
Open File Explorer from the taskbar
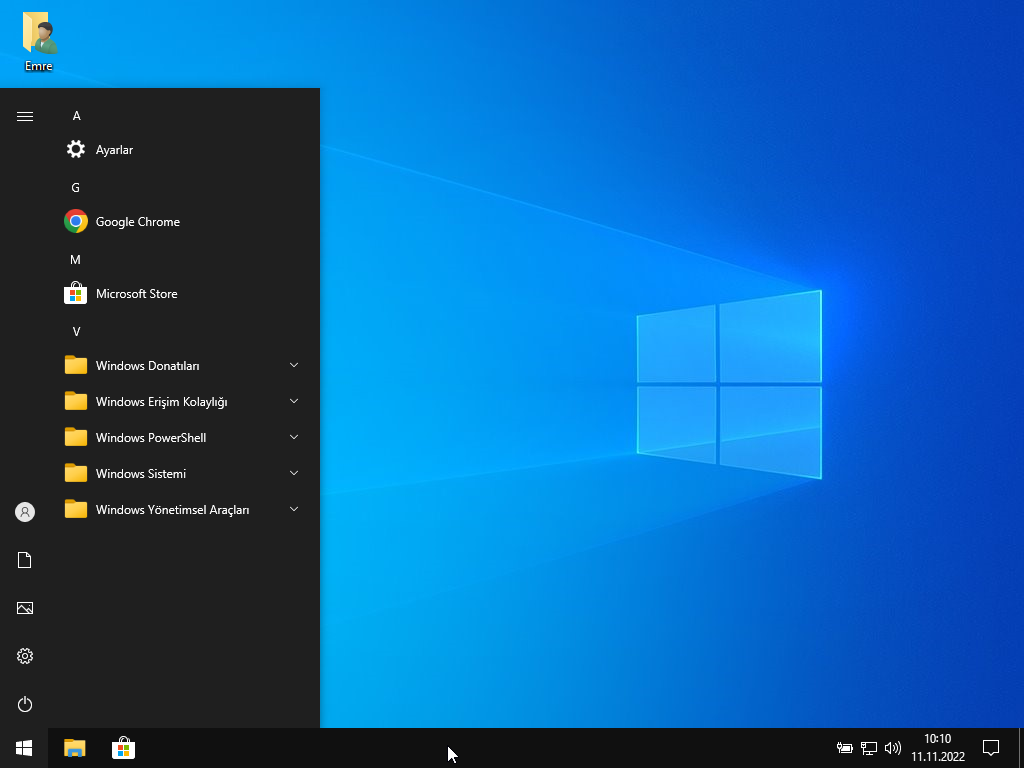tap(74, 747)
